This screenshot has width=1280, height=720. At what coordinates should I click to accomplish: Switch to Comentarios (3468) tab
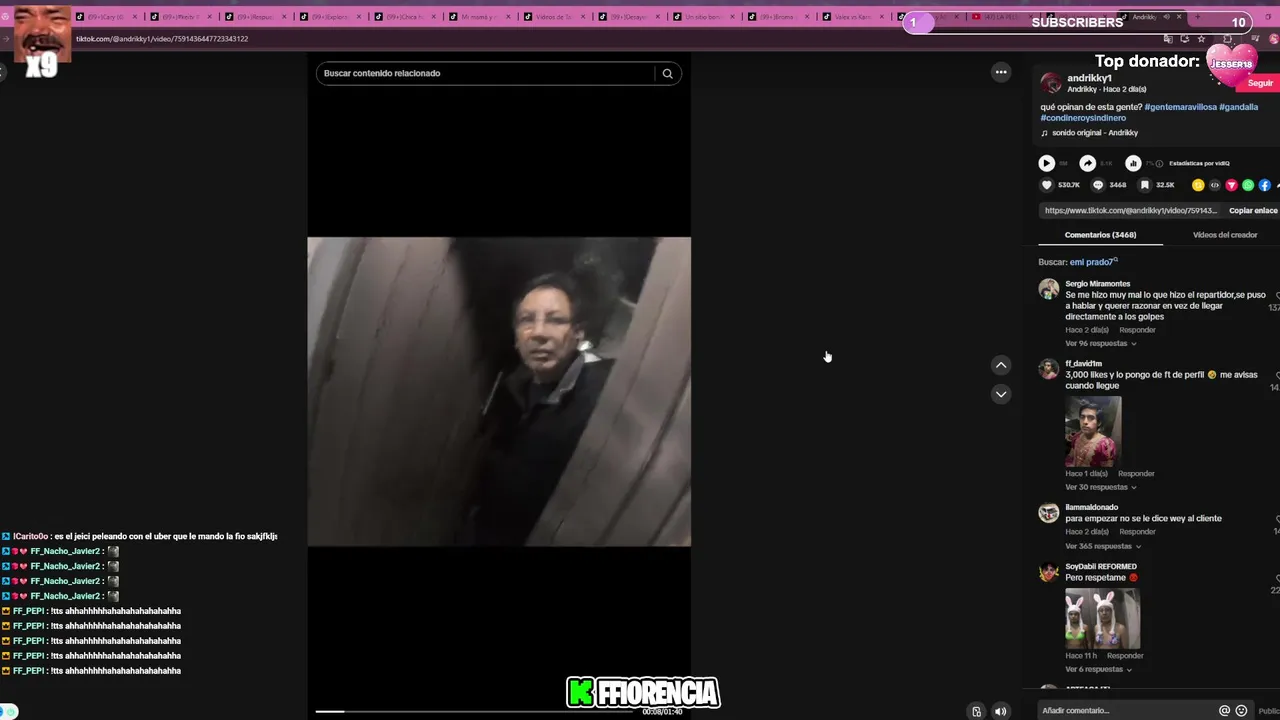click(1100, 235)
